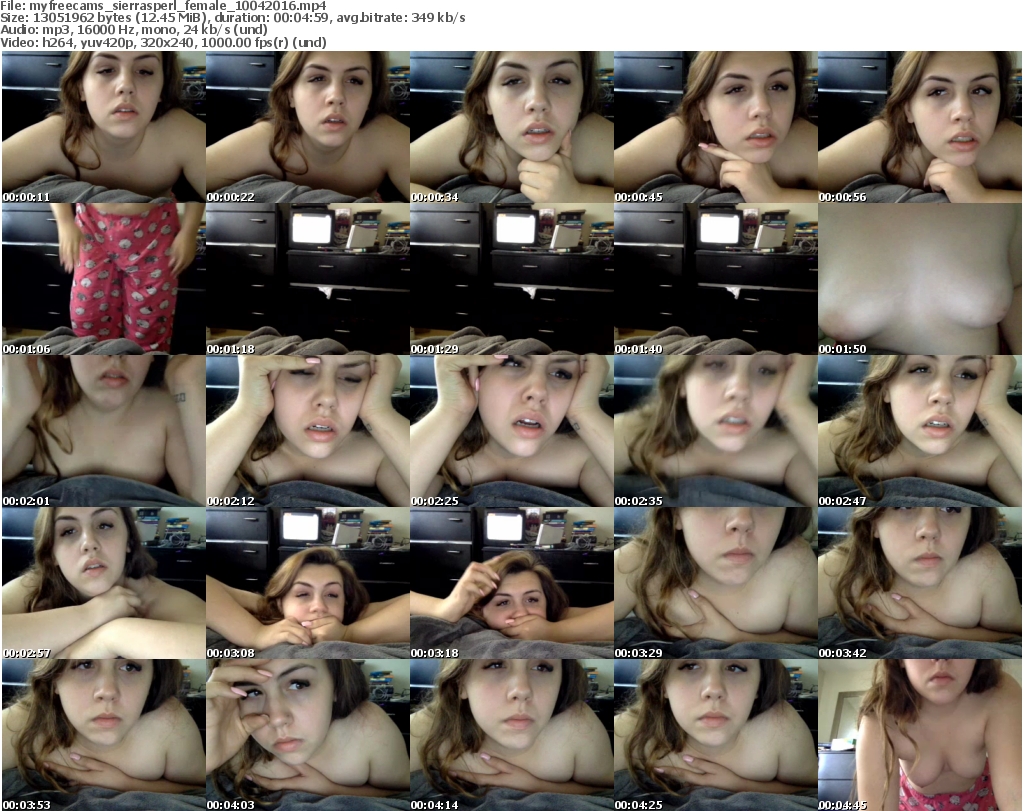
Task: Click the thumbnail labeled 00:02:12
Action: coord(307,431)
